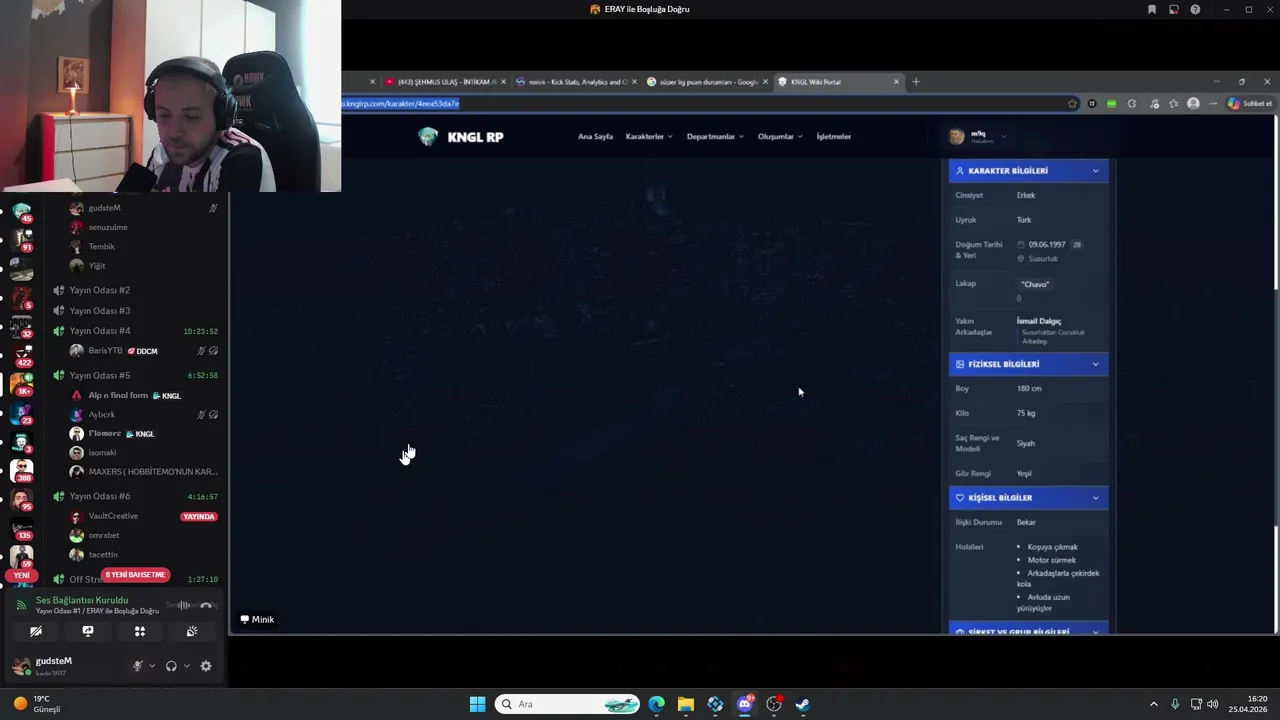
Task: Close the KNGL Wiki Portal tab
Action: pyautogui.click(x=896, y=82)
